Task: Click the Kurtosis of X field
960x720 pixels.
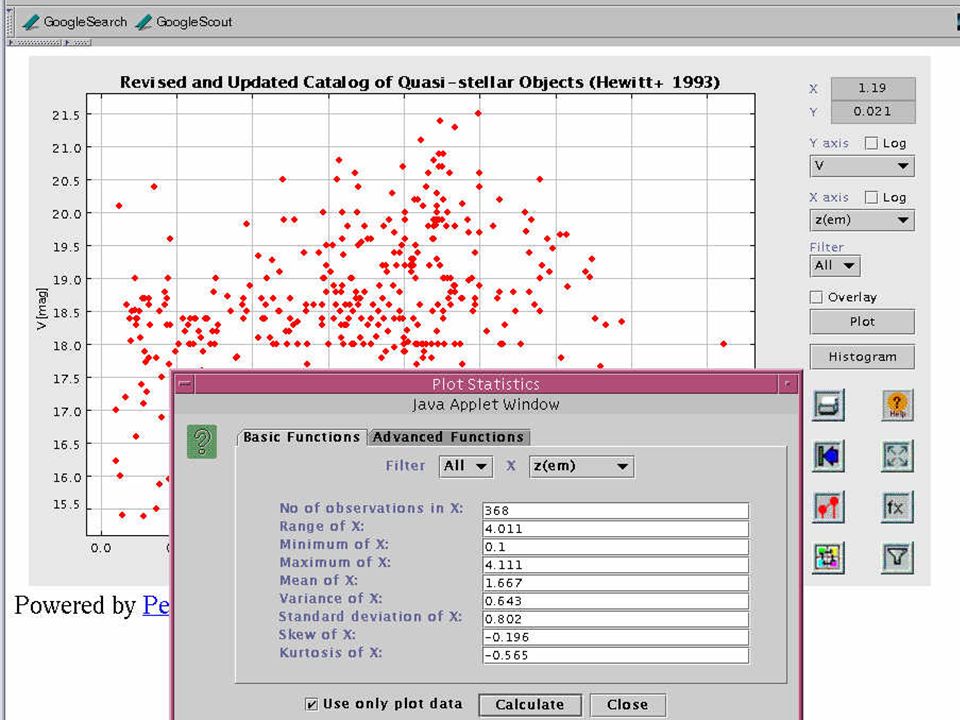Action: (615, 655)
